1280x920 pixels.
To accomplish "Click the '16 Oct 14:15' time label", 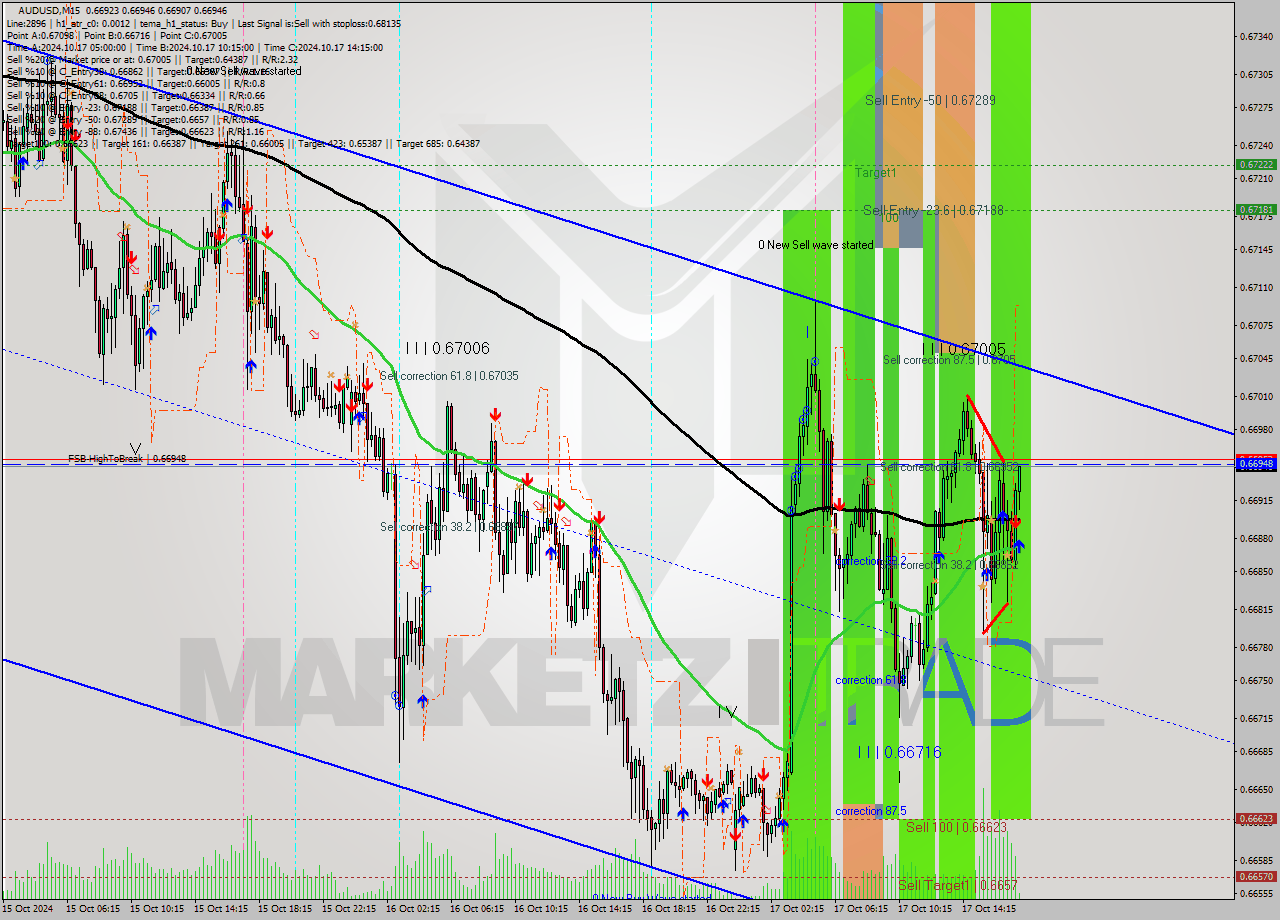I will 605,909.
